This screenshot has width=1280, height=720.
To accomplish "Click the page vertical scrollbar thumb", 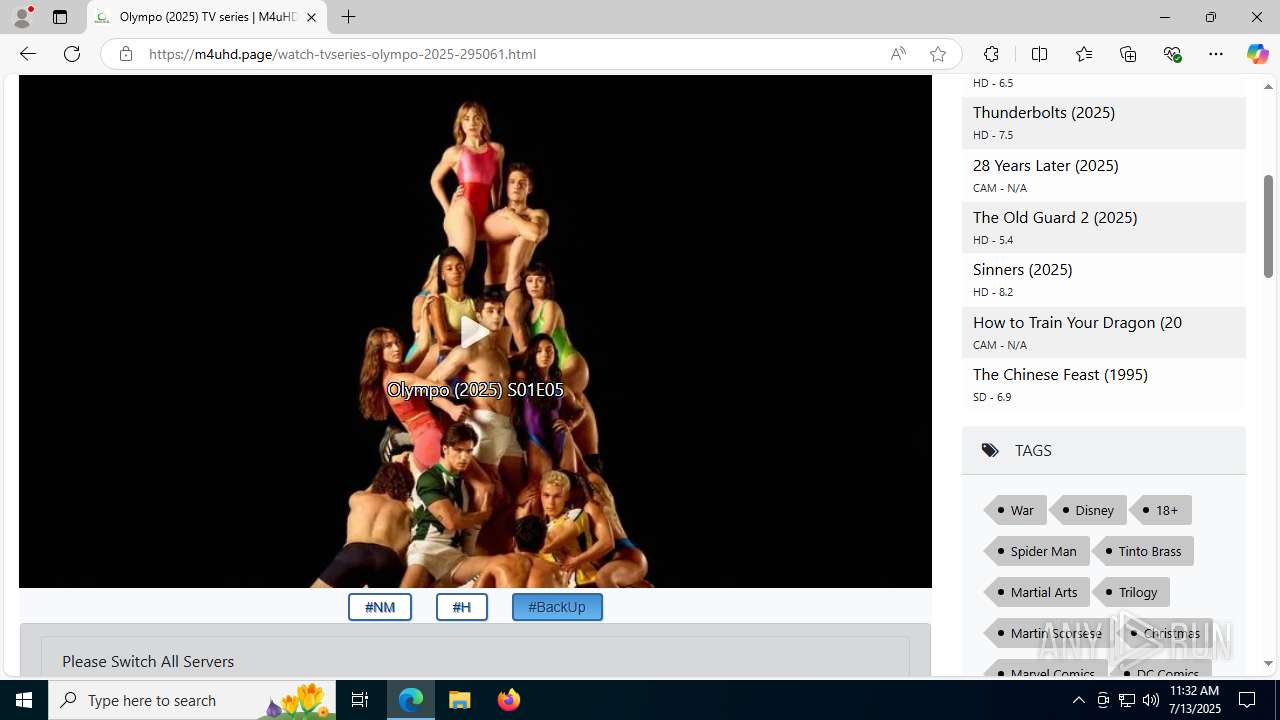I will click(x=1268, y=226).
